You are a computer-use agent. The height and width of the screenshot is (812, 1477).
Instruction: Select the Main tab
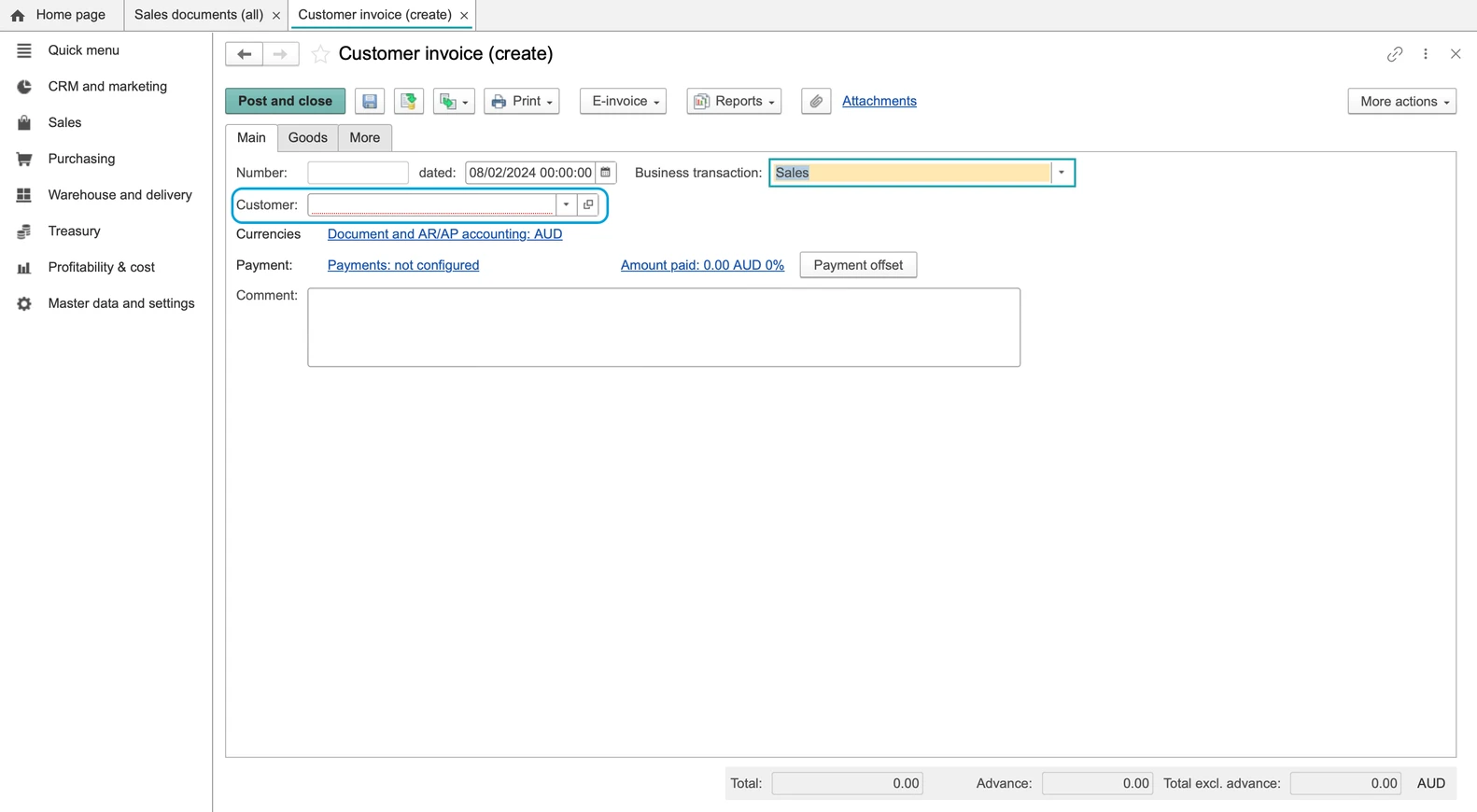251,137
